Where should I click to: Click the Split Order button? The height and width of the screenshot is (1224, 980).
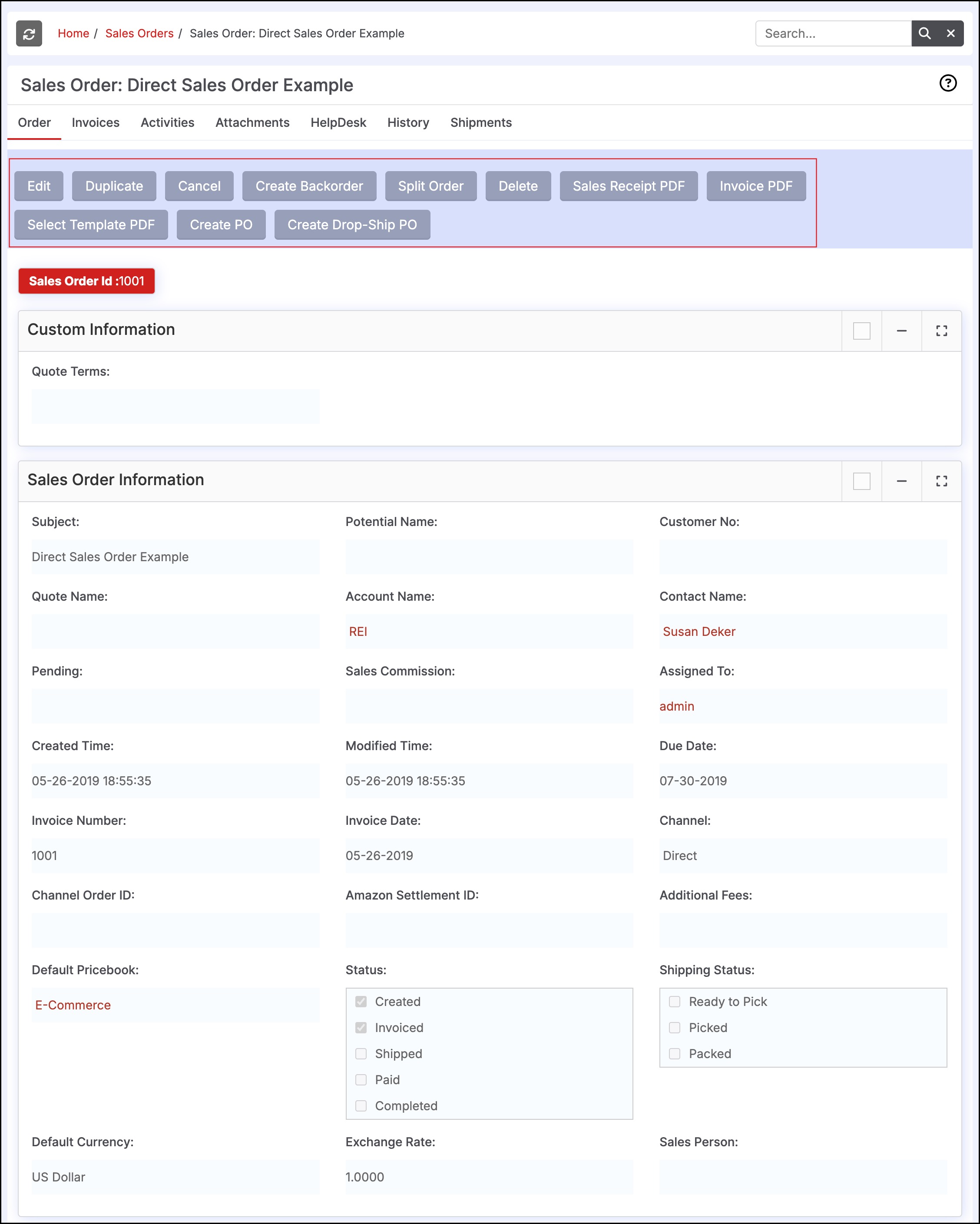click(x=431, y=186)
